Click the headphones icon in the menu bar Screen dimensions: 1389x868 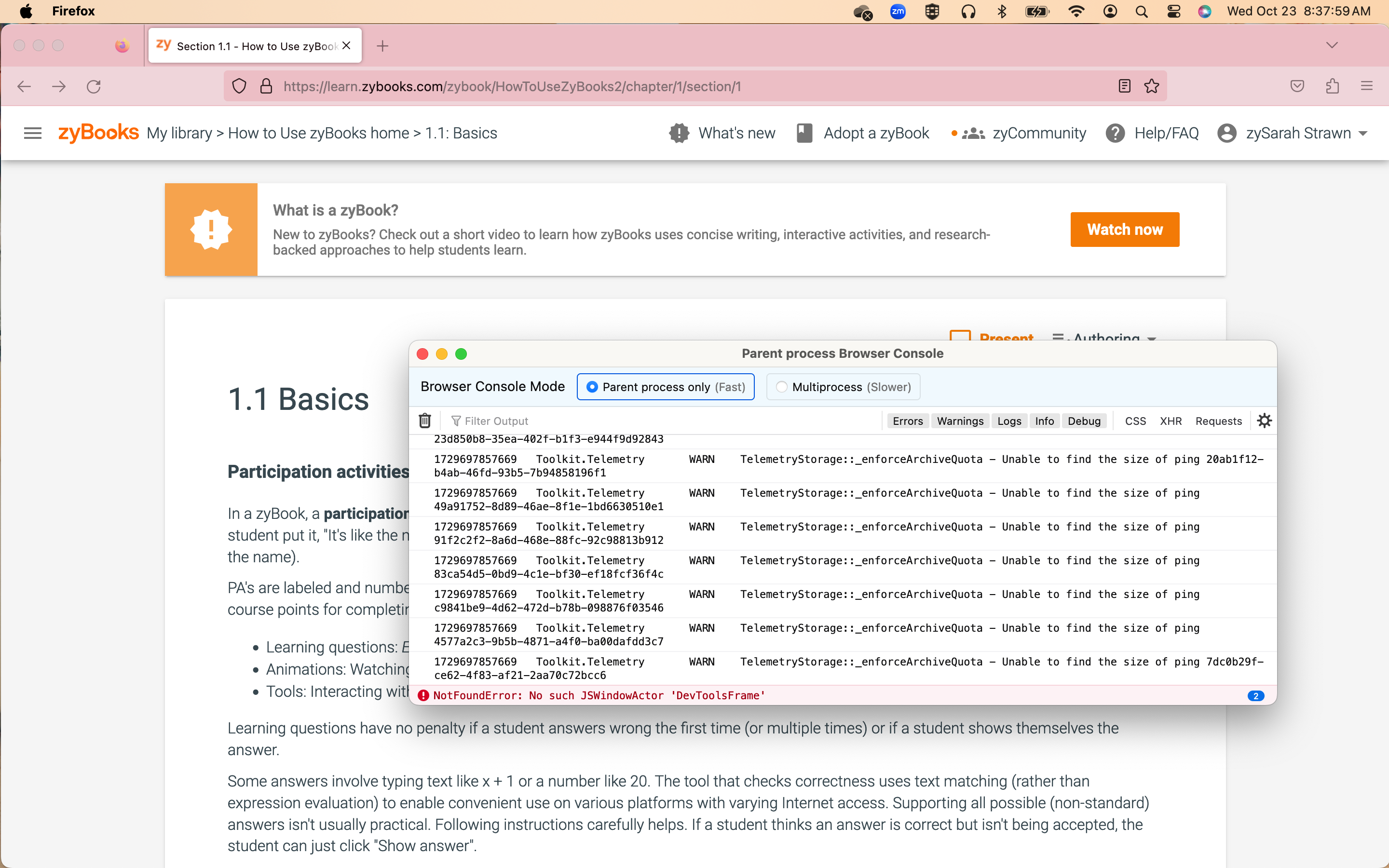(x=968, y=12)
